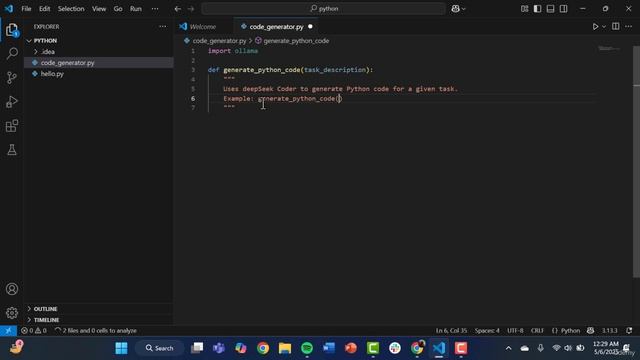
Task: Expand the OUTLINE section
Action: point(45,309)
